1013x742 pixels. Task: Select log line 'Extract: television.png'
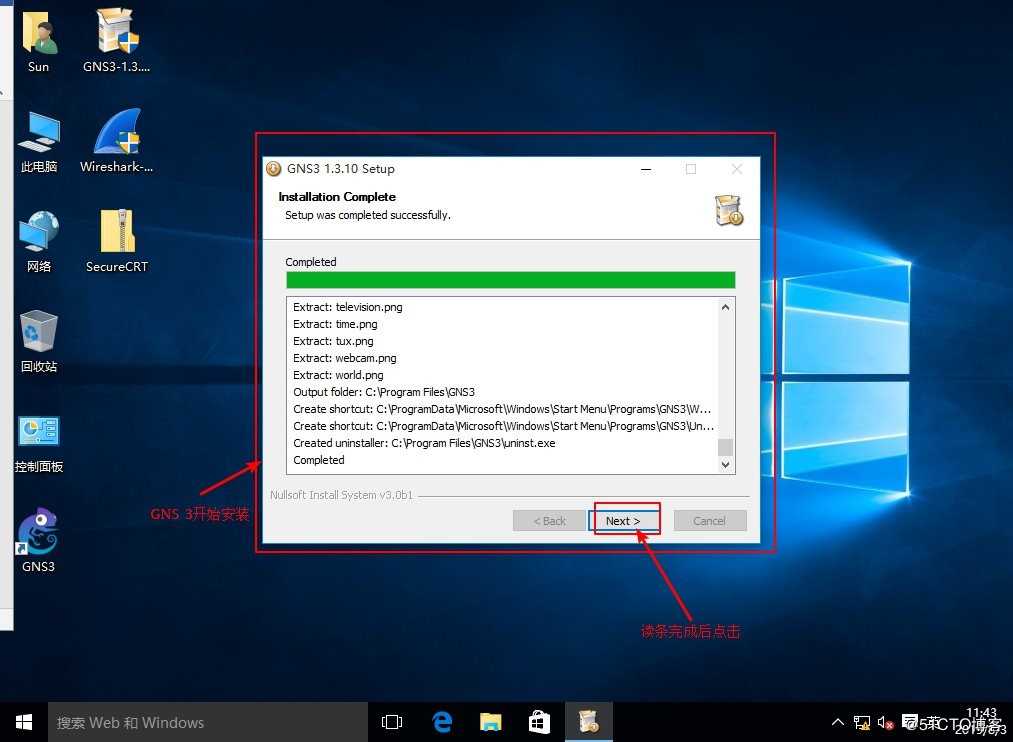[348, 307]
